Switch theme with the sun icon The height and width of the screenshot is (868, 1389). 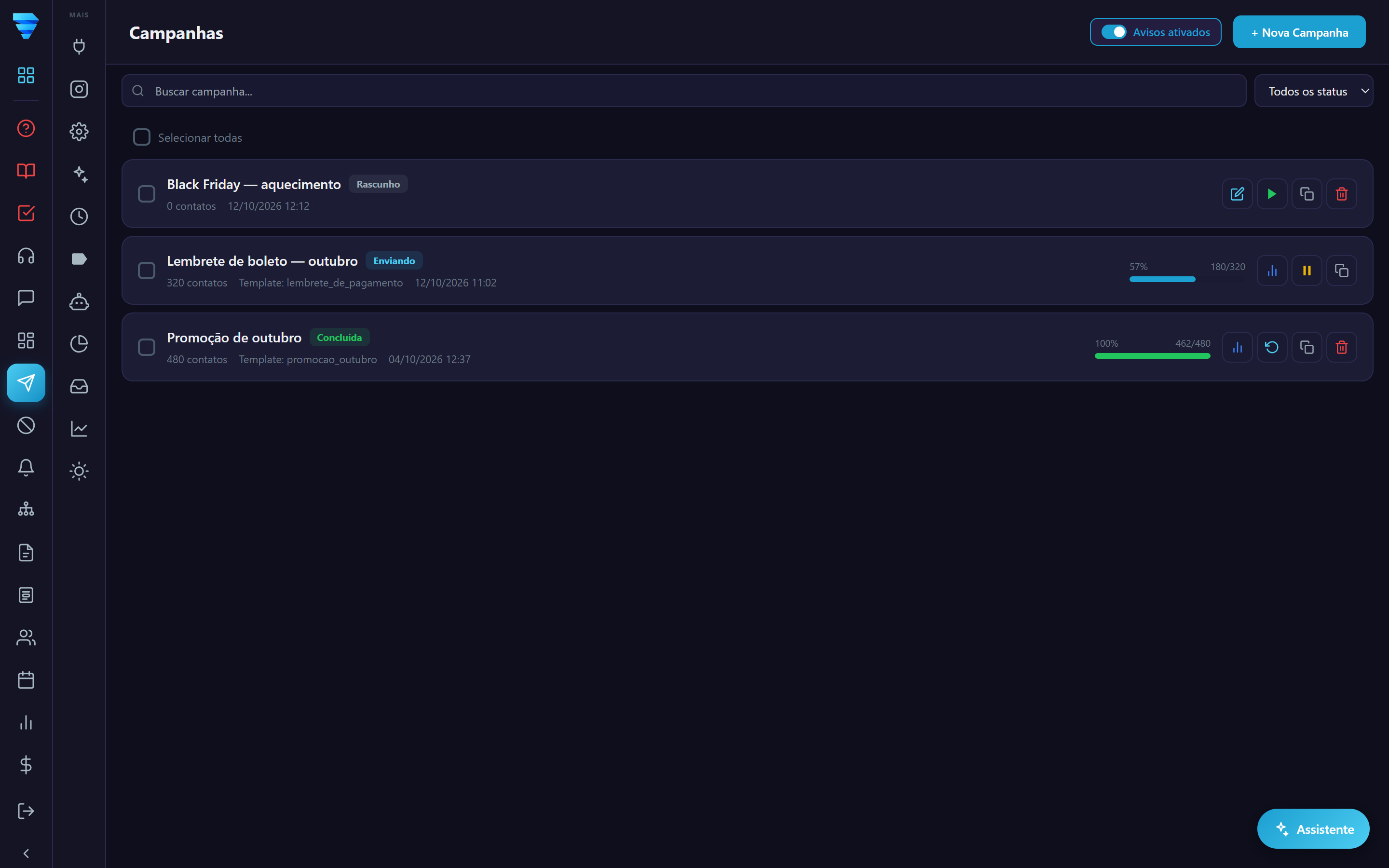[79, 471]
